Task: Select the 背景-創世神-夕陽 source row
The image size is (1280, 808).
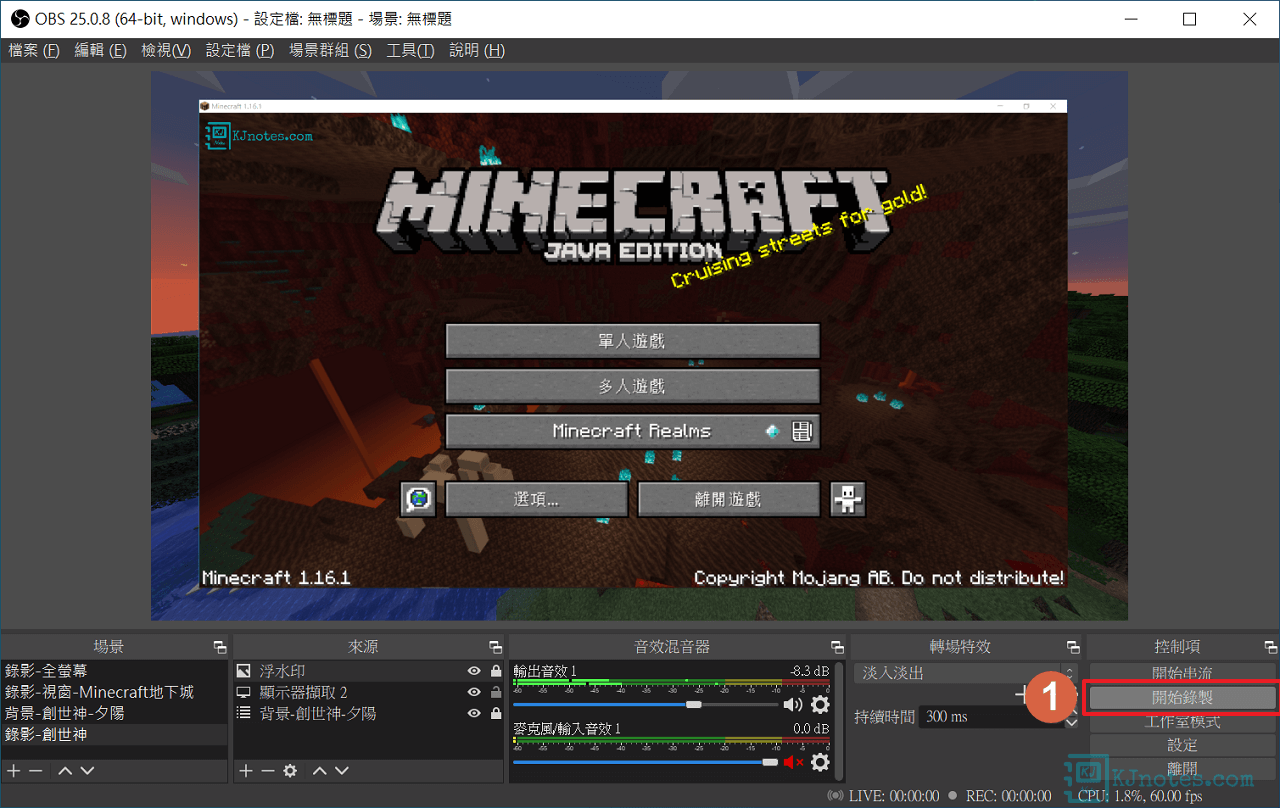Action: (368, 713)
